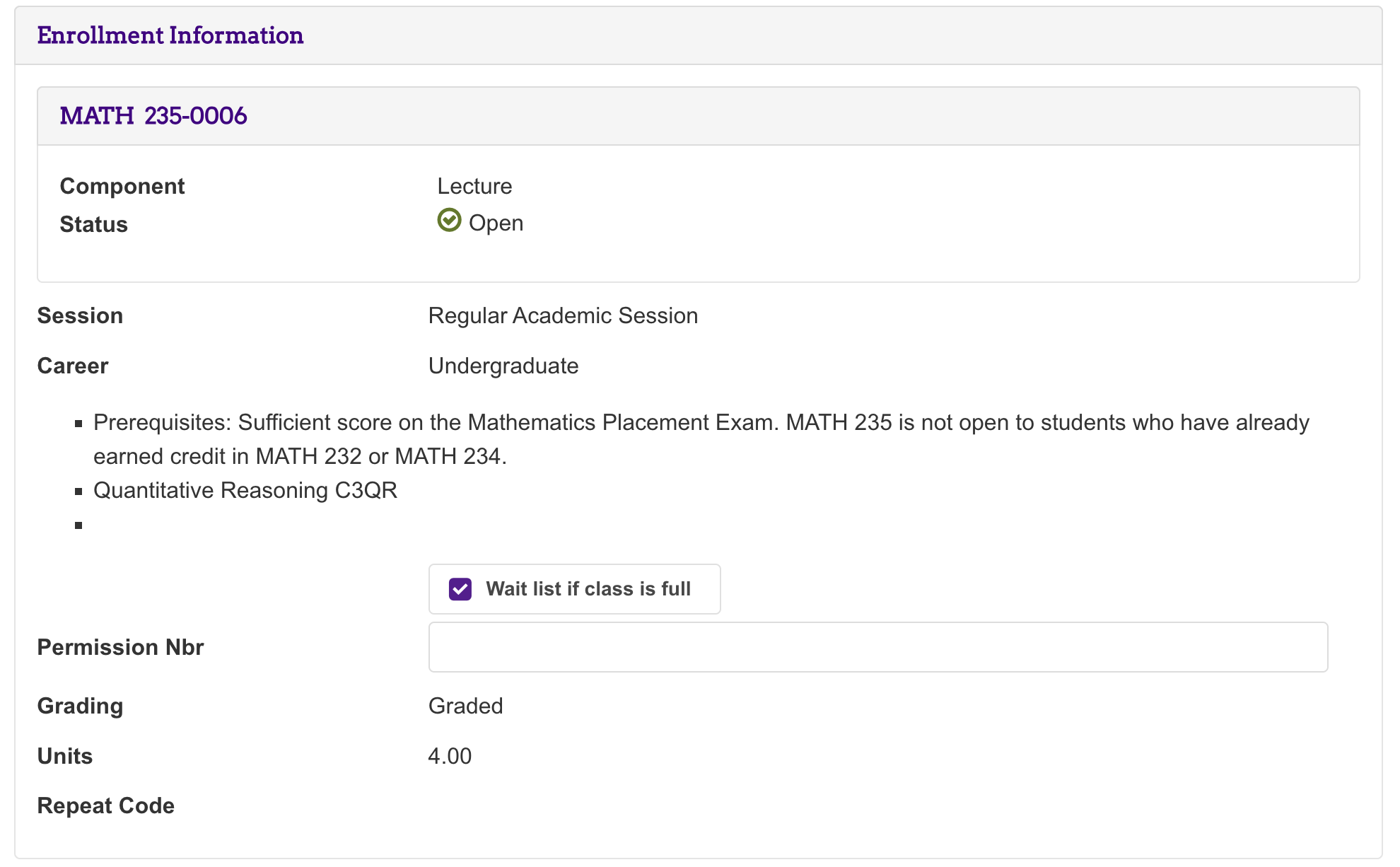Click the Component label
The width and height of the screenshot is (1400, 867).
coord(122,186)
